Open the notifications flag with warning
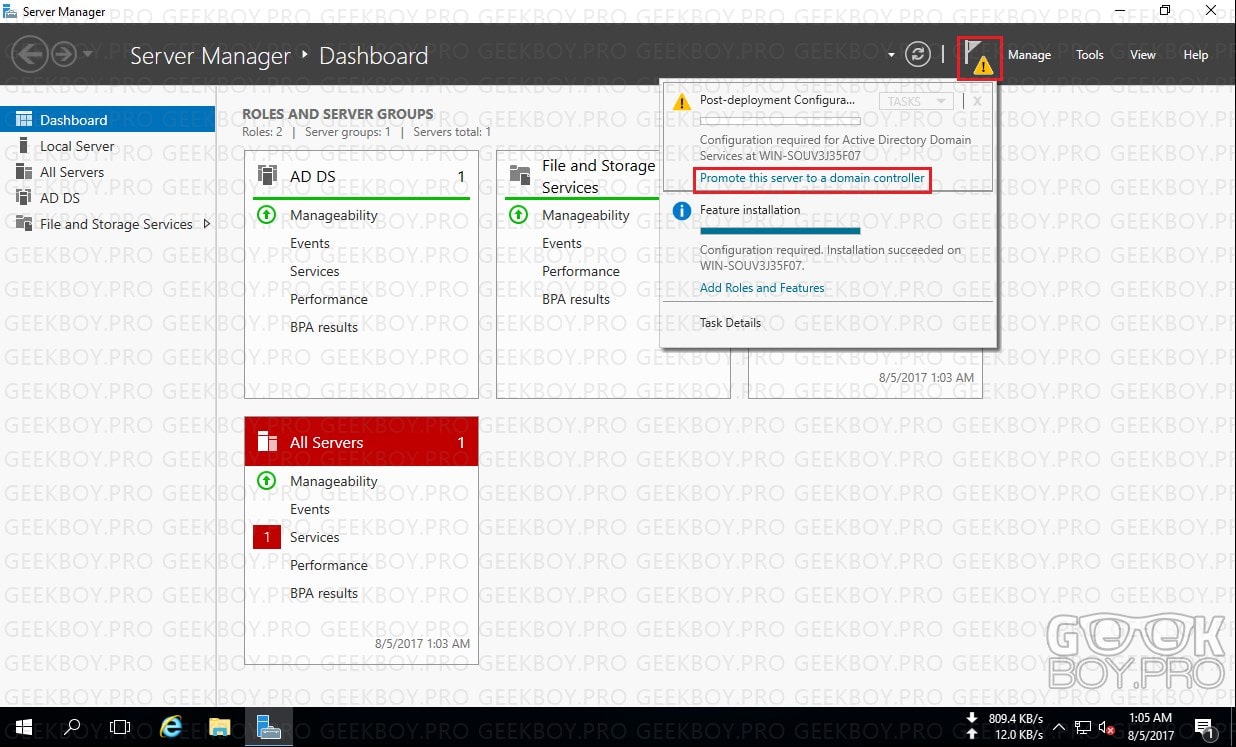 (979, 57)
